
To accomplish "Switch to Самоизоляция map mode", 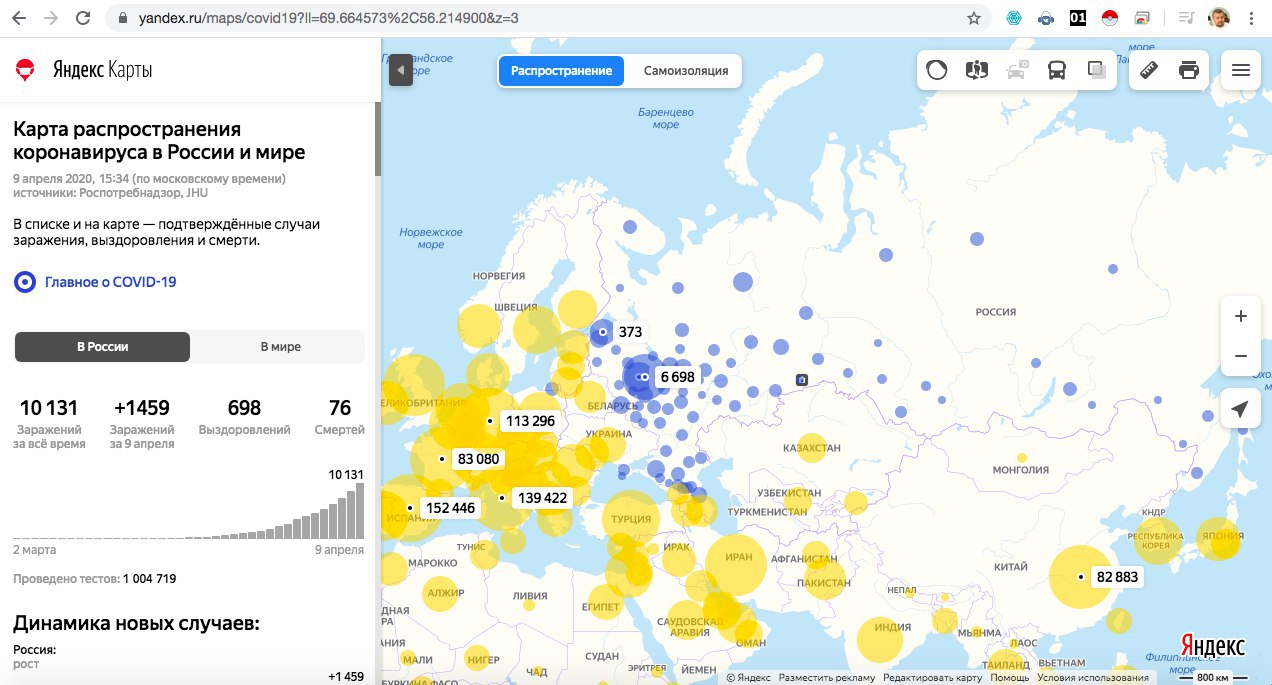I will 685,71.
